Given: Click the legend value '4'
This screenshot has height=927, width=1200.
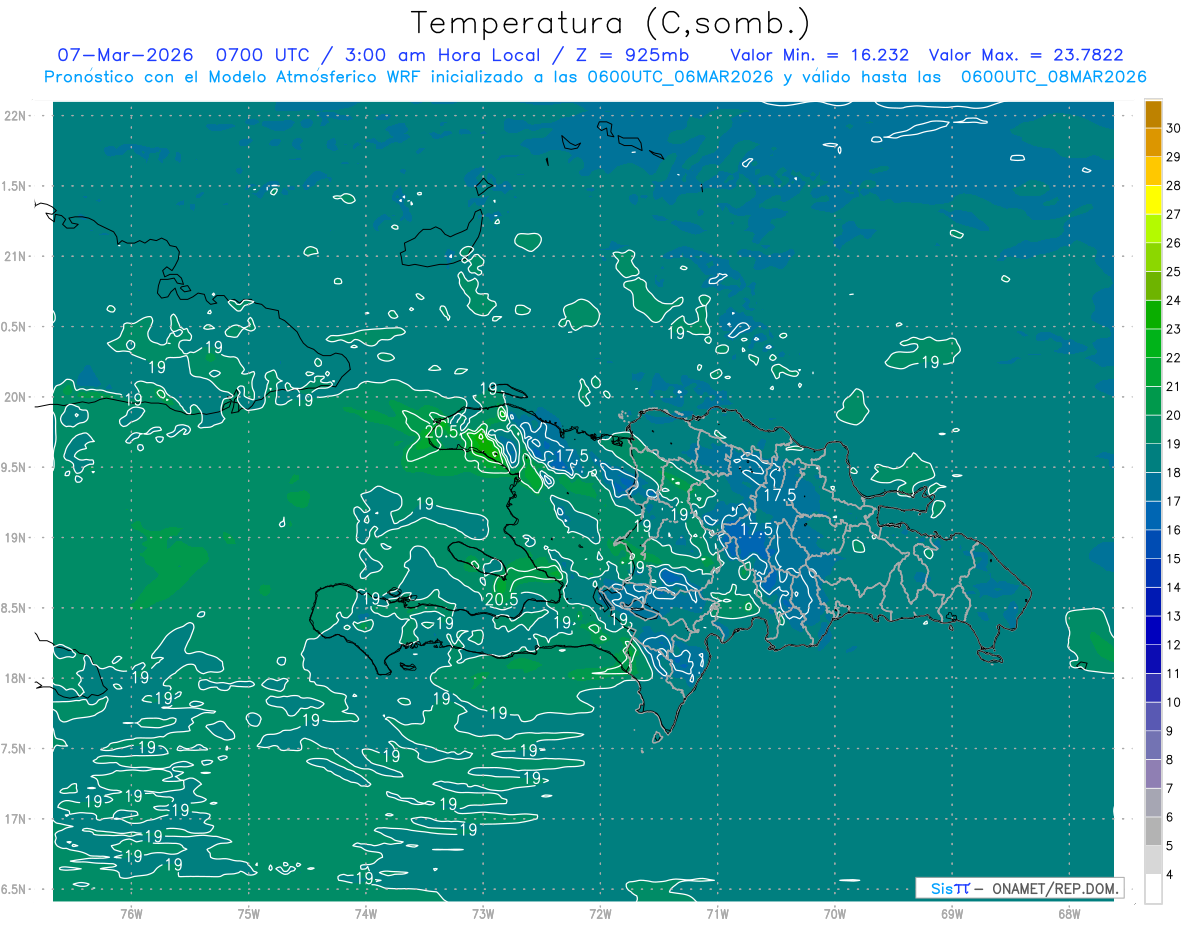Looking at the screenshot, I should point(1171,875).
